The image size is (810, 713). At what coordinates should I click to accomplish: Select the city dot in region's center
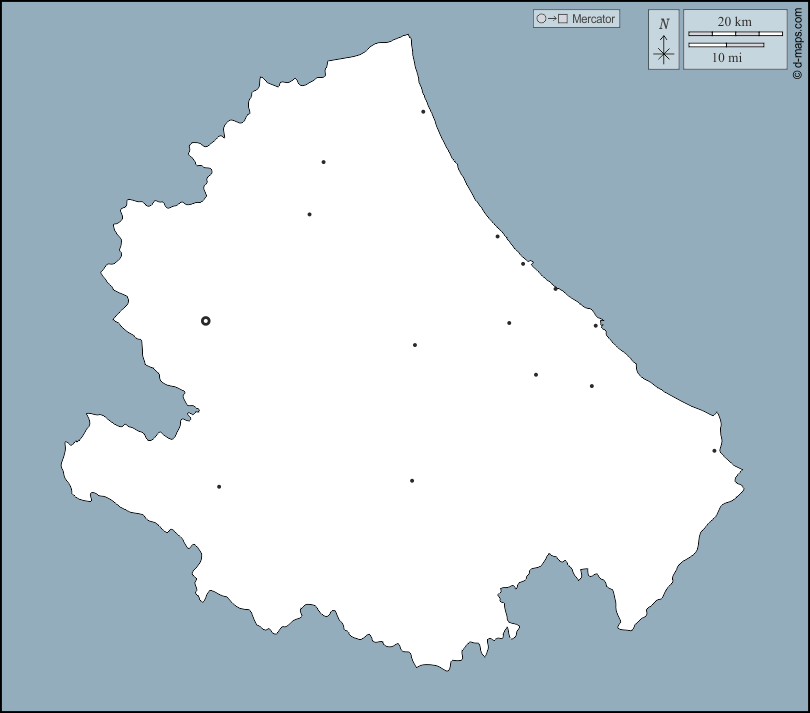[x=415, y=345]
